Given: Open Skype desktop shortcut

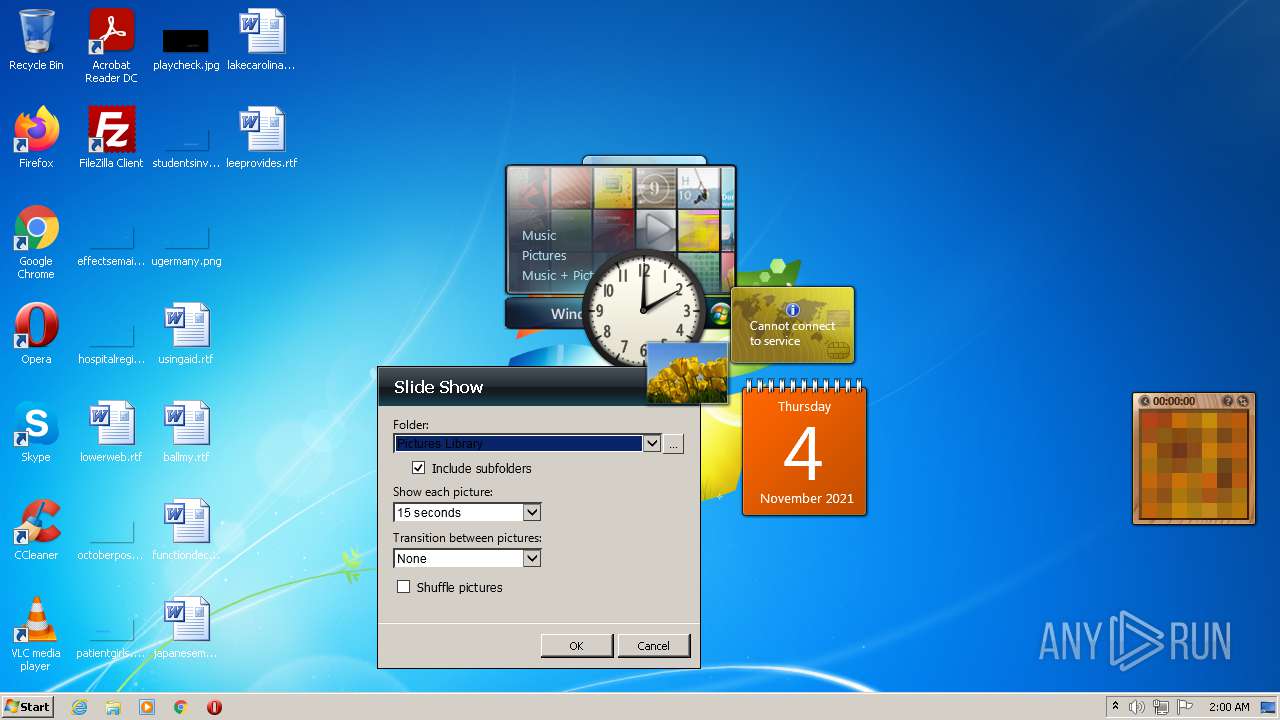Looking at the screenshot, I should coord(36,432).
